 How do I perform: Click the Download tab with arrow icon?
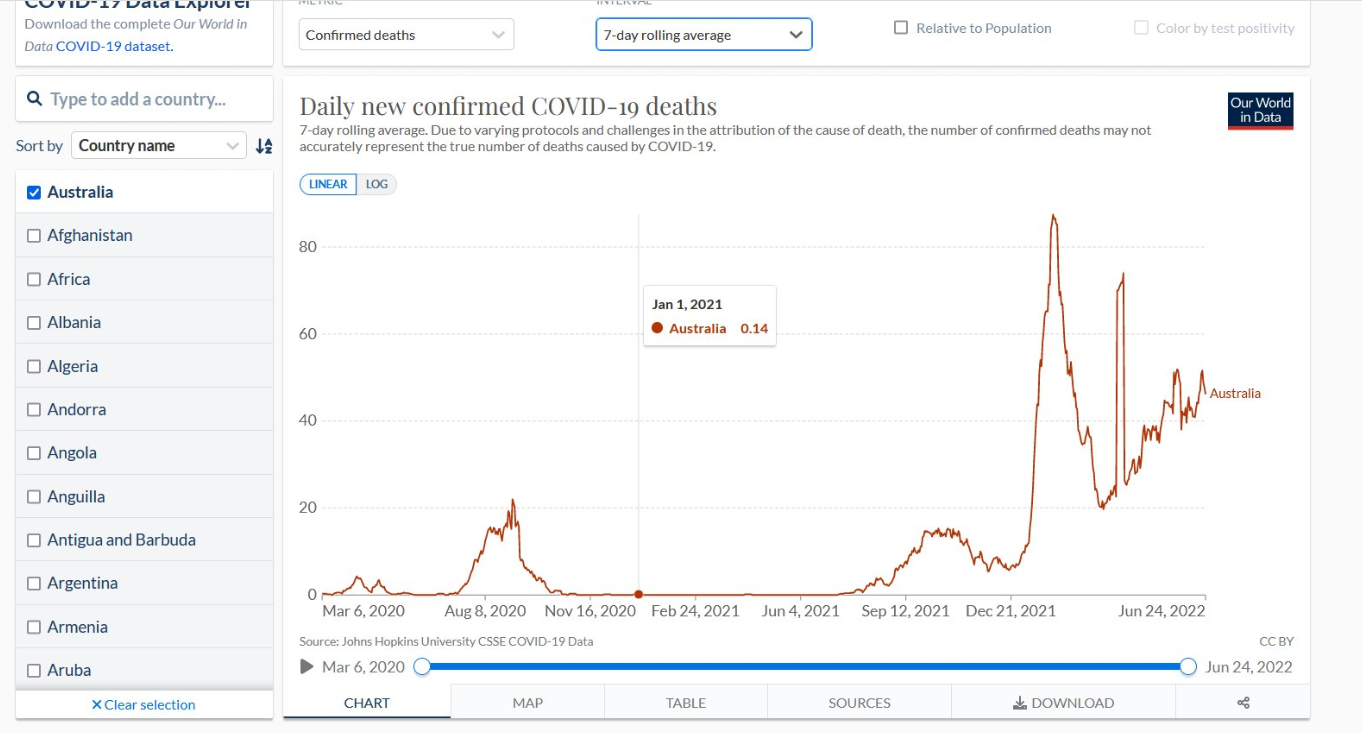click(x=1063, y=703)
